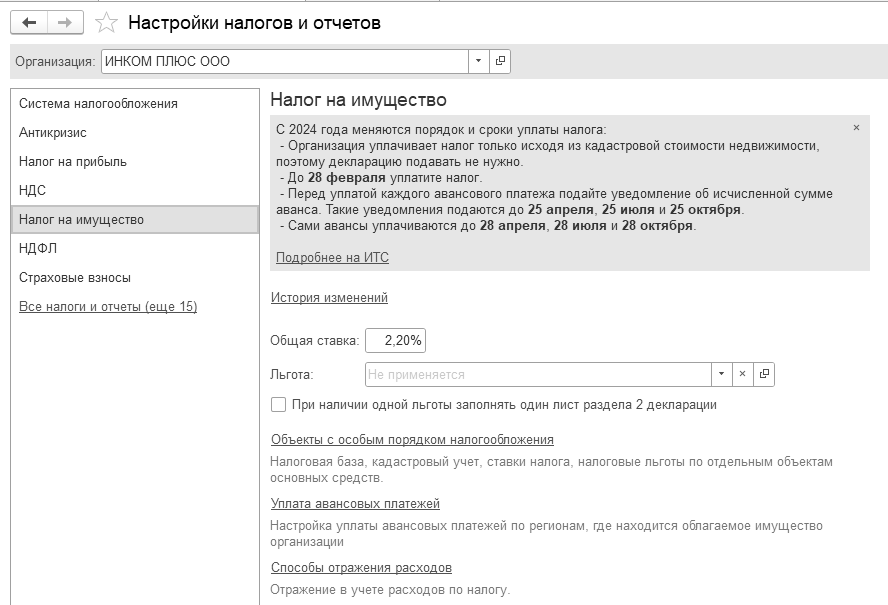Expand the Льгота dropdown list
Screen dimensions: 888x605
[721, 374]
